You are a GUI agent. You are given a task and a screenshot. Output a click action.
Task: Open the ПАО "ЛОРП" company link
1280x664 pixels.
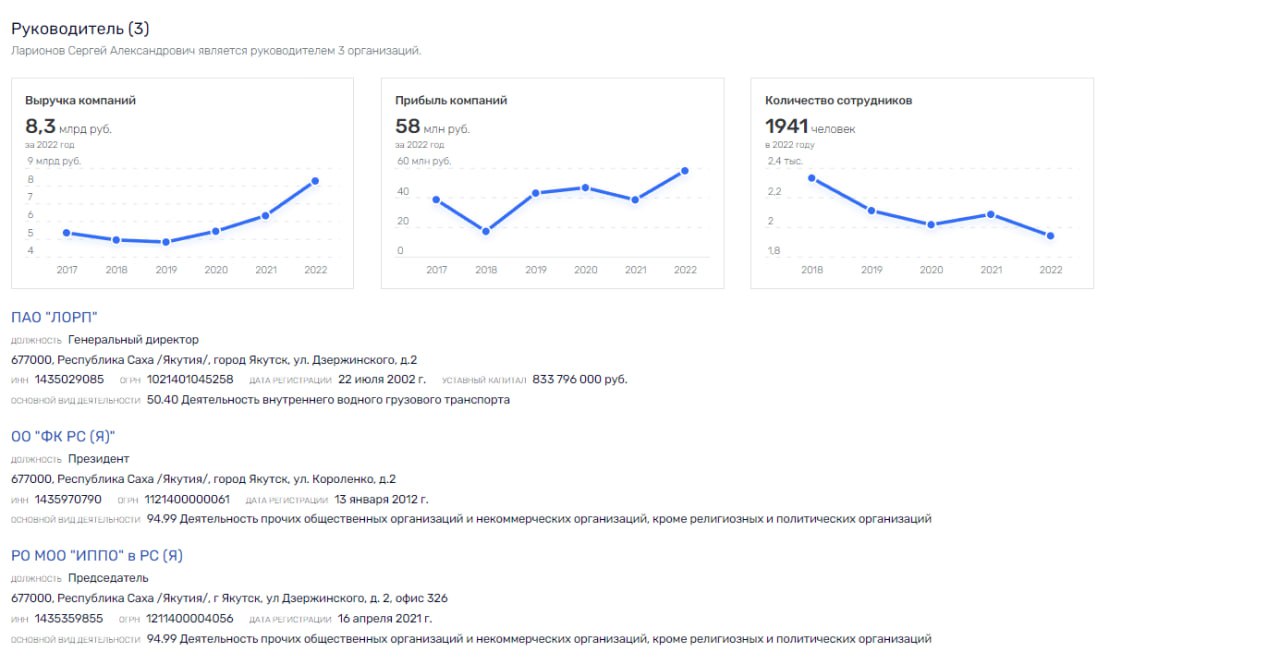coord(54,318)
